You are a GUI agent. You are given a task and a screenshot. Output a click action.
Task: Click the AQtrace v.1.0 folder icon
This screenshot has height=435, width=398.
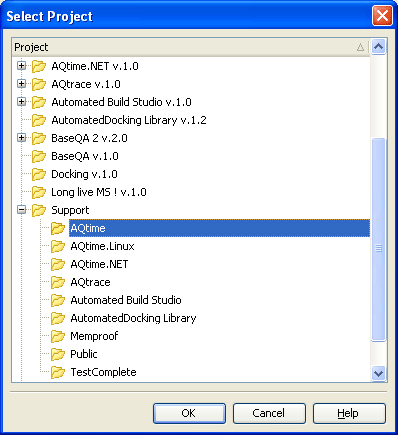point(39,84)
